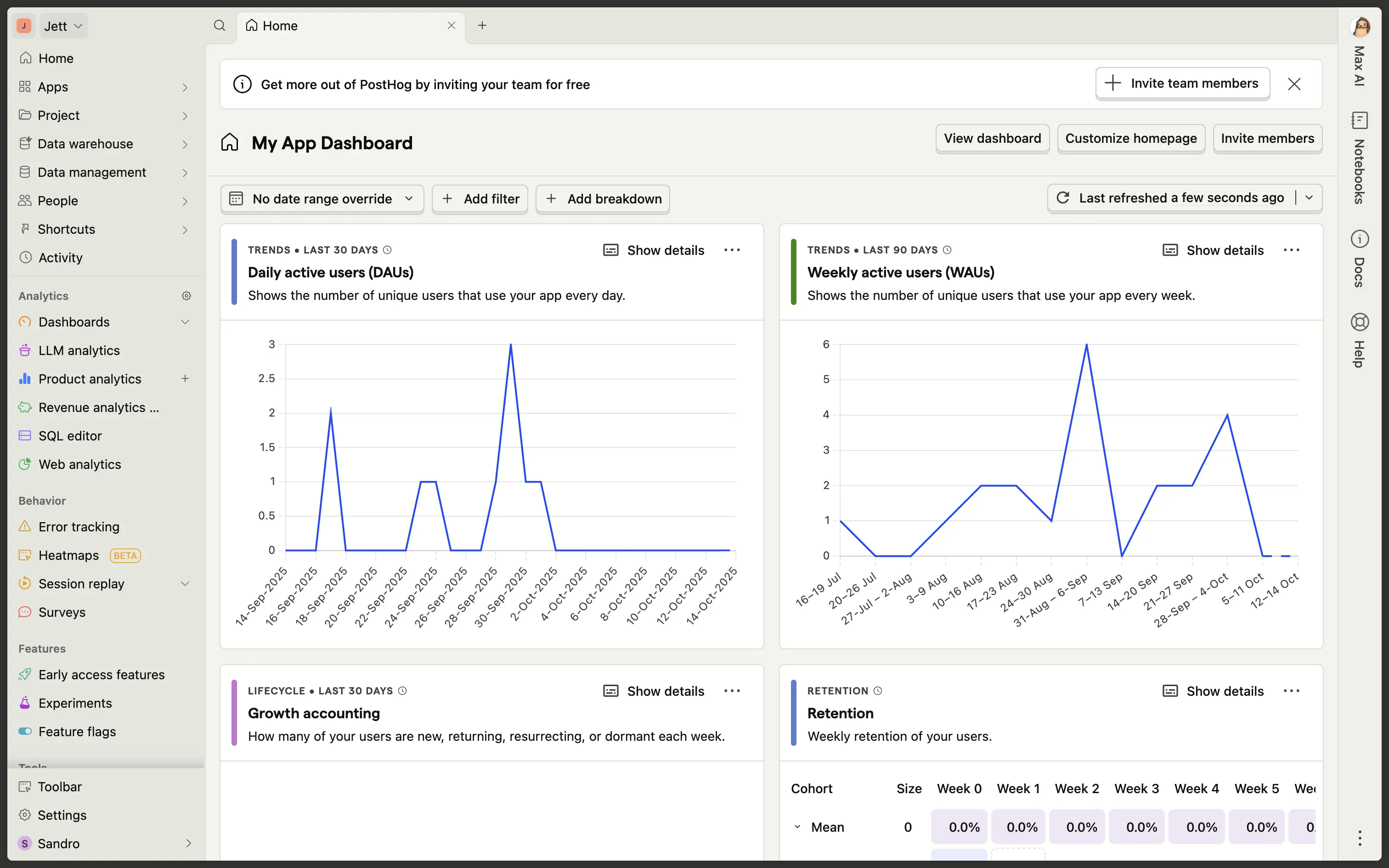Expand the Mean cohort row
Screen dimensions: 1389x868
[x=797, y=827]
